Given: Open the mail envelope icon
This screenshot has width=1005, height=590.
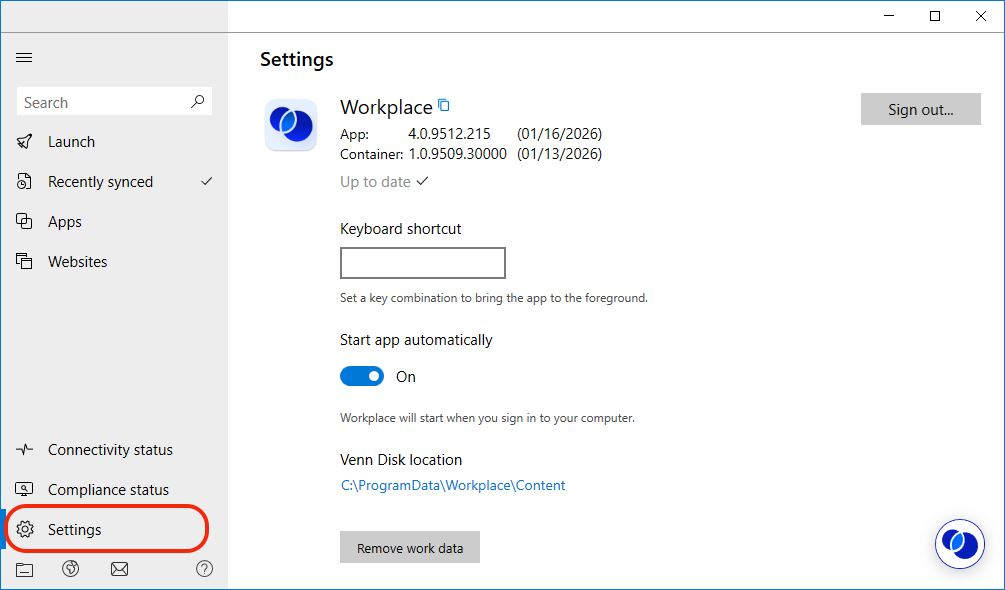Looking at the screenshot, I should tap(119, 569).
